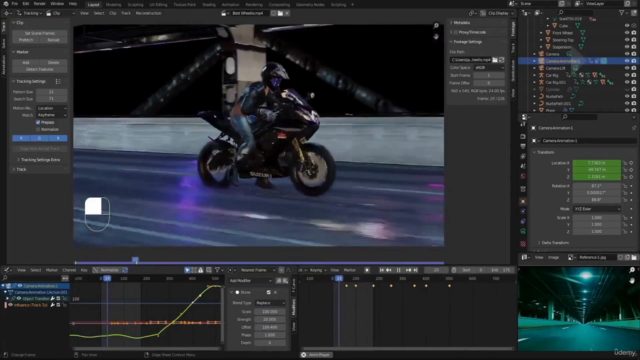640x360 pixels.
Task: Expand the Metadata panel
Action: [x=462, y=23]
